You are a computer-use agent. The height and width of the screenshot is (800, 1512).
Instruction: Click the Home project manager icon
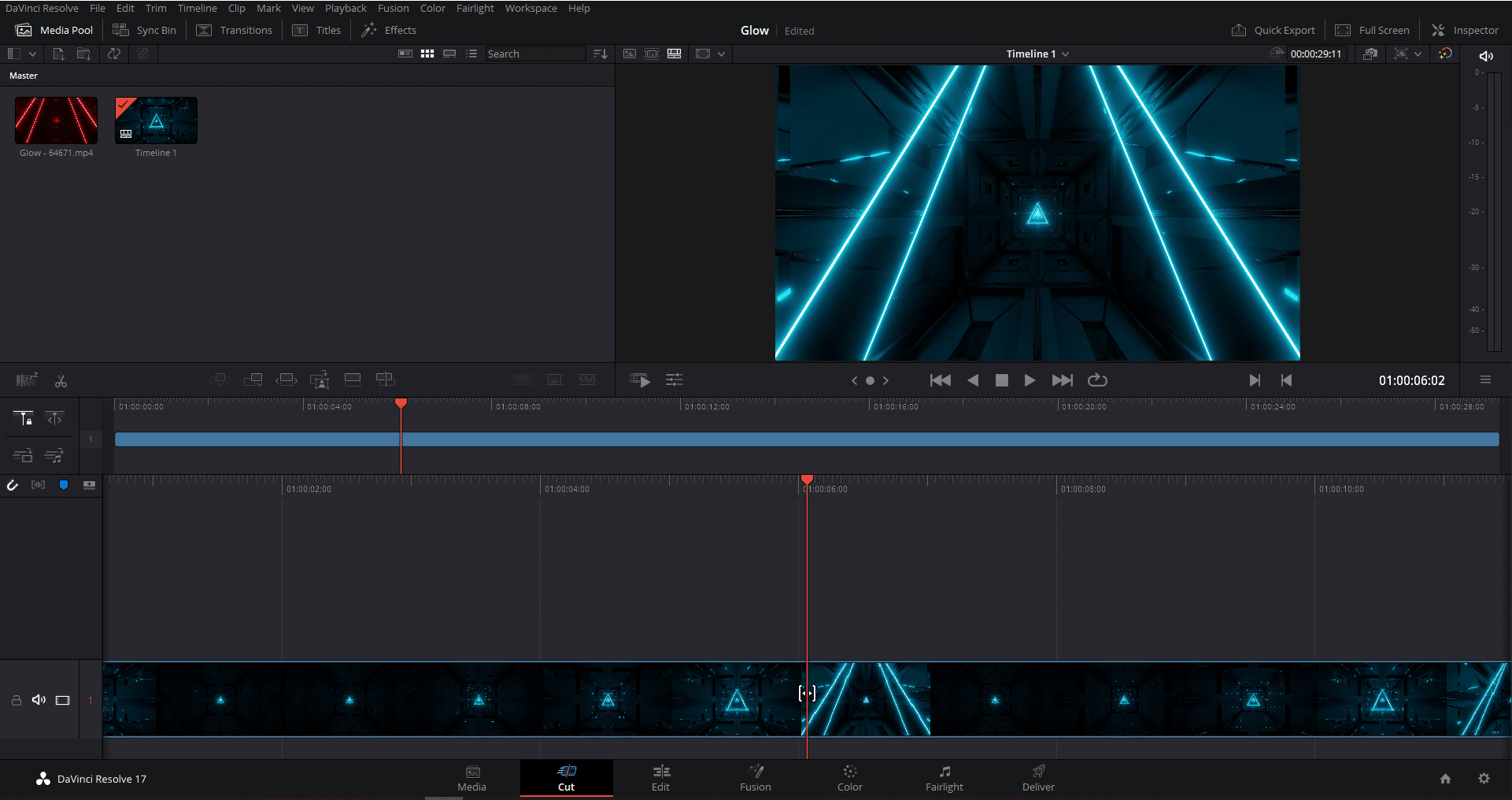pos(1445,778)
